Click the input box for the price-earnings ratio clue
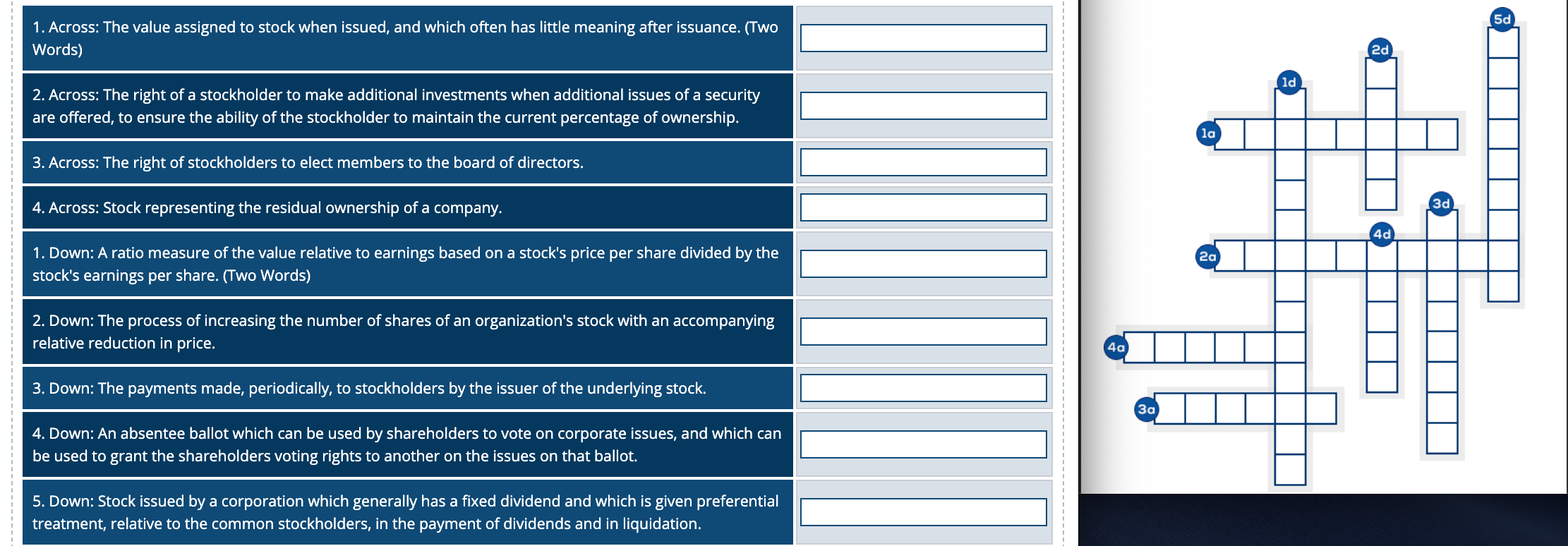 (x=924, y=263)
